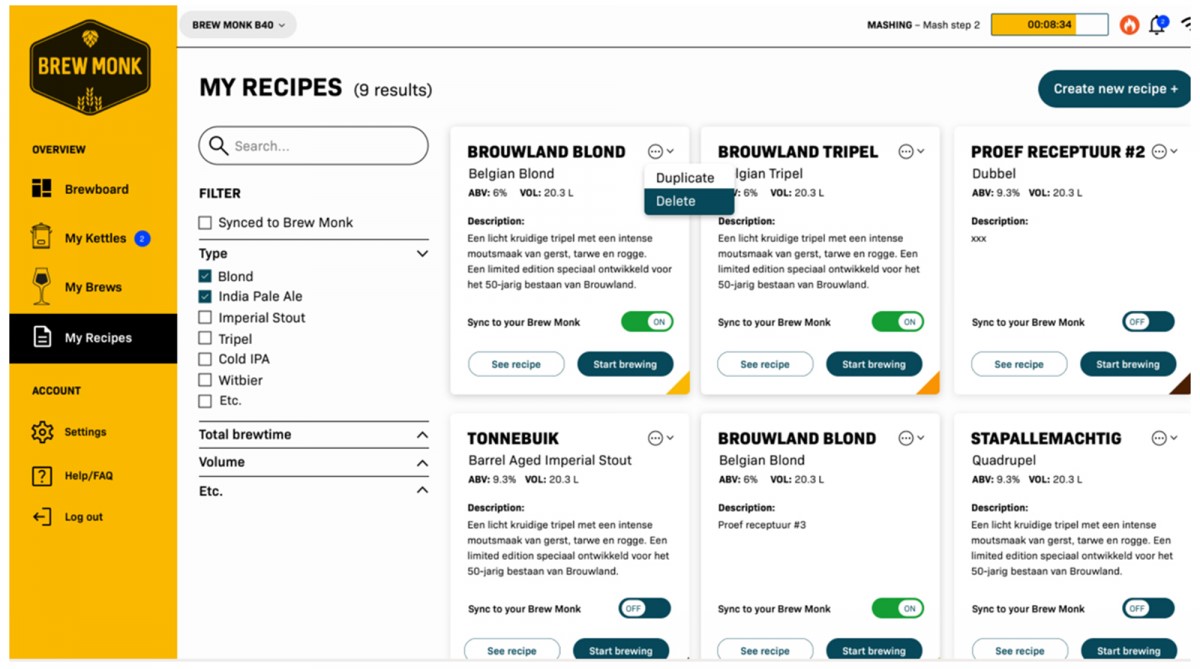Check the Synced to Brew Monk filter

[205, 223]
